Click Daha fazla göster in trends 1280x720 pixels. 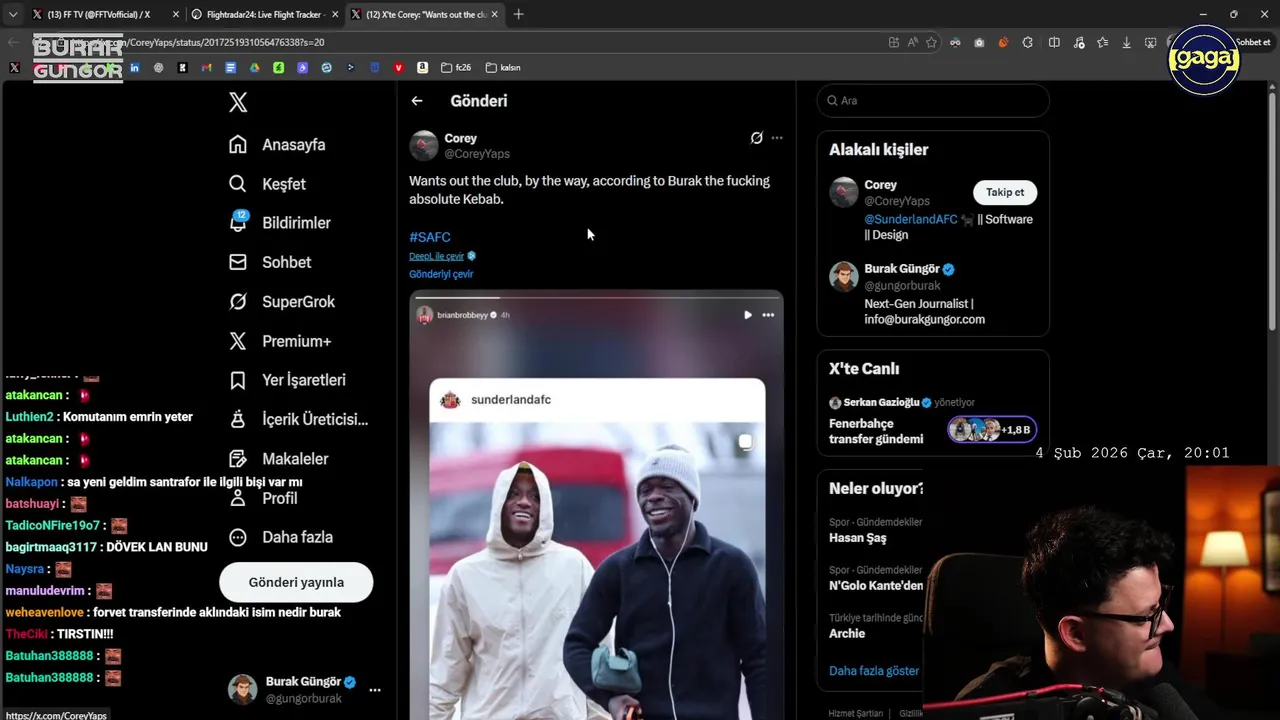click(874, 671)
